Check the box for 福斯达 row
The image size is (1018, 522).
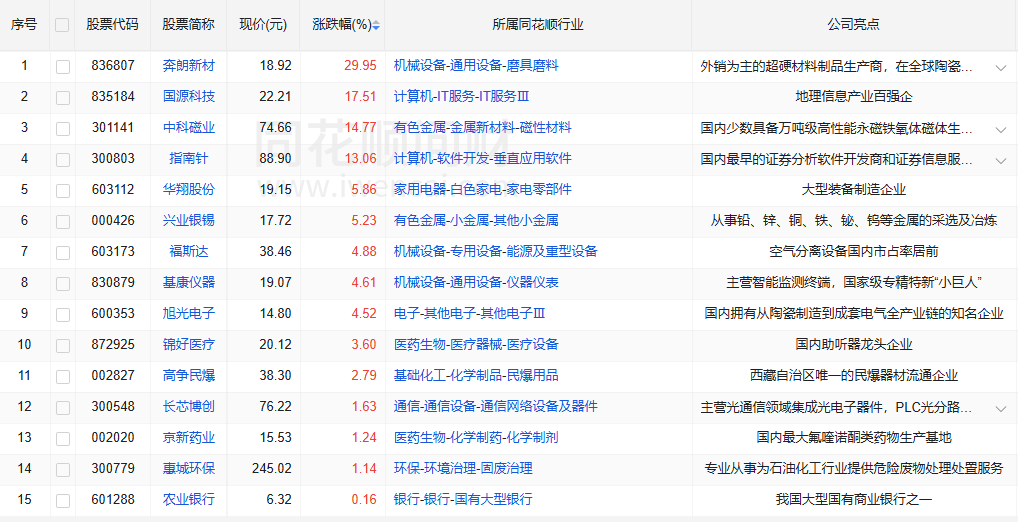(63, 253)
